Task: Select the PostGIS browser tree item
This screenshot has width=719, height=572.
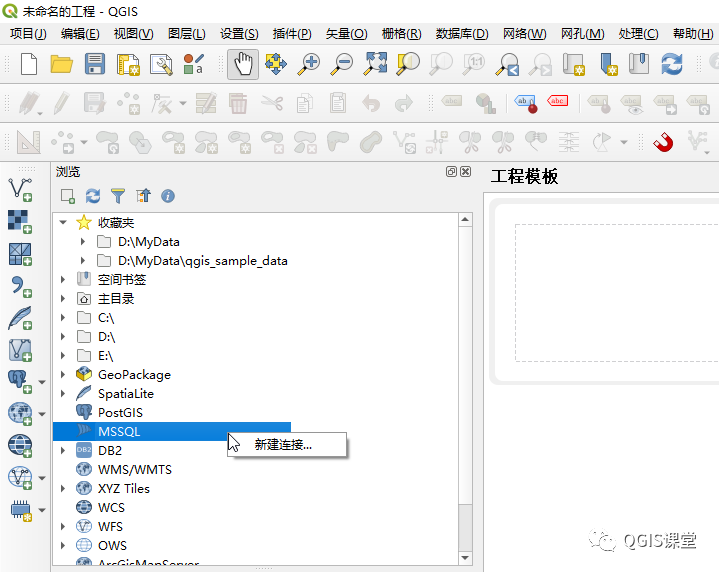Action: (120, 412)
